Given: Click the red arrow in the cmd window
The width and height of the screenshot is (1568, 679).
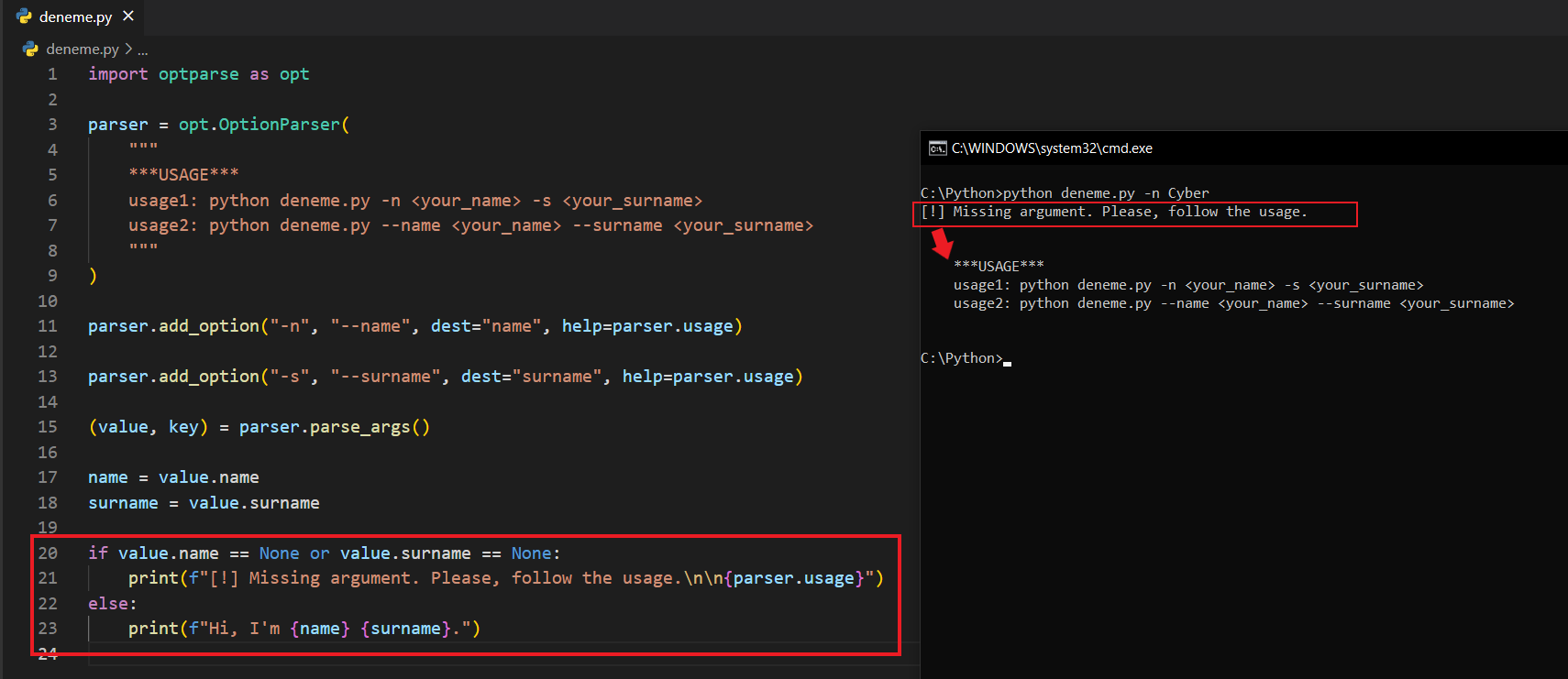Looking at the screenshot, I should [x=942, y=244].
